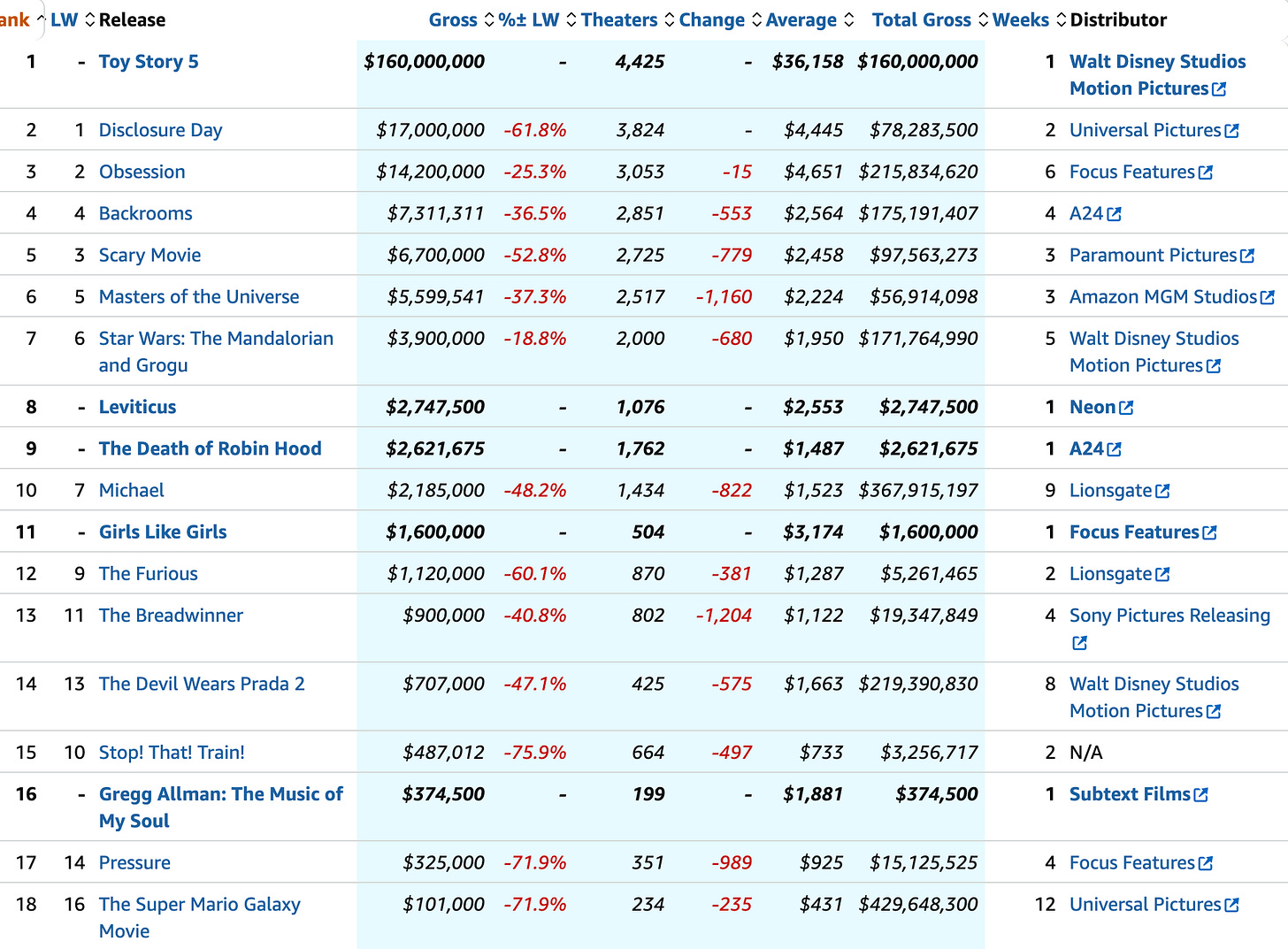This screenshot has height=949, width=1288.
Task: Open Amazon MGM Studios distributor link
Action: pos(1163,296)
